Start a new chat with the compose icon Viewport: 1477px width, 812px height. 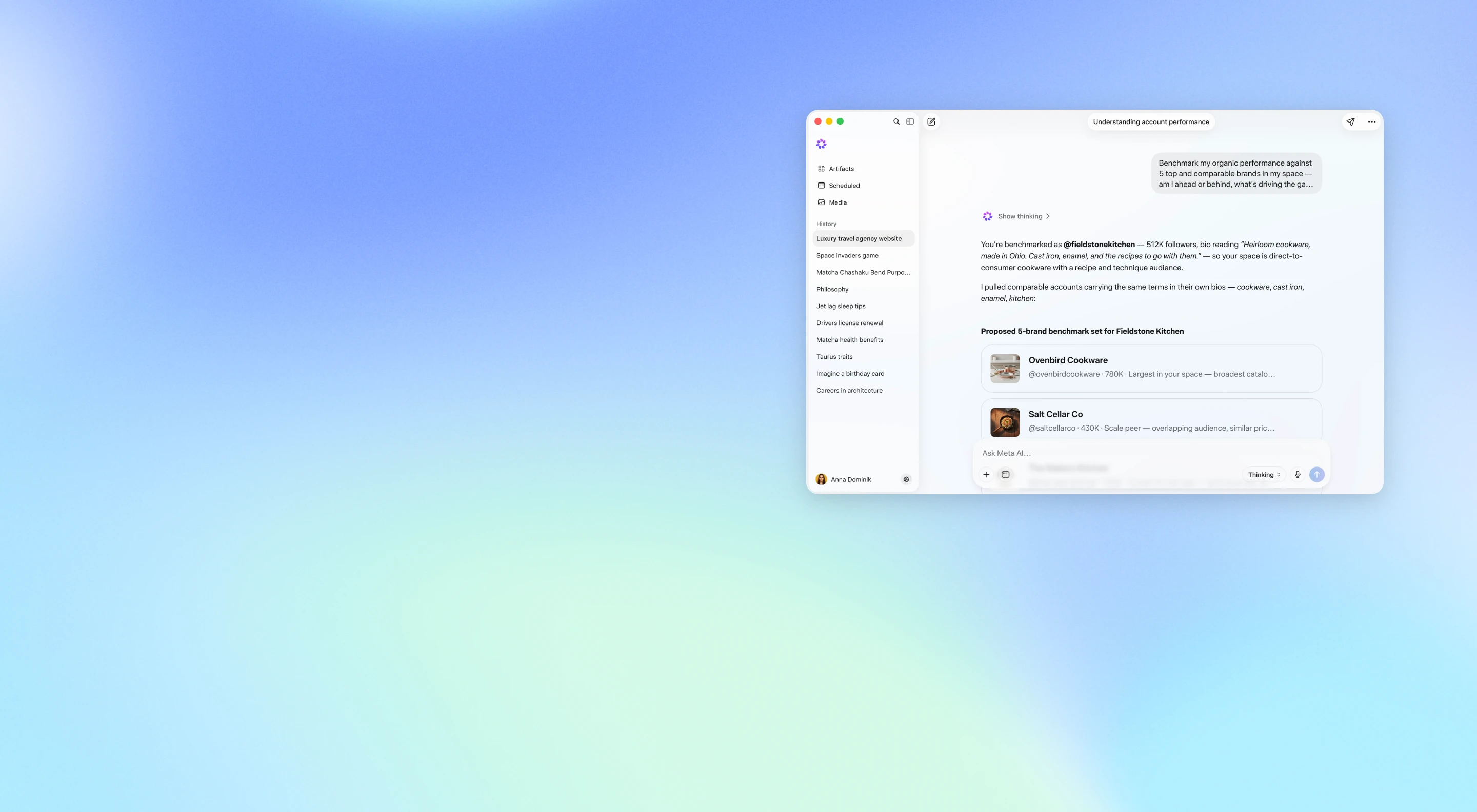[931, 121]
